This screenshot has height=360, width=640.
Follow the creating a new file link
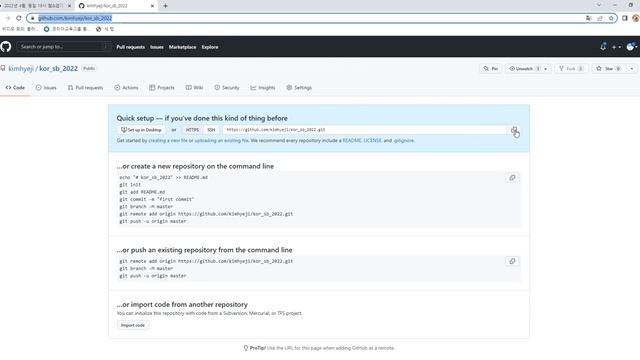[x=168, y=140]
